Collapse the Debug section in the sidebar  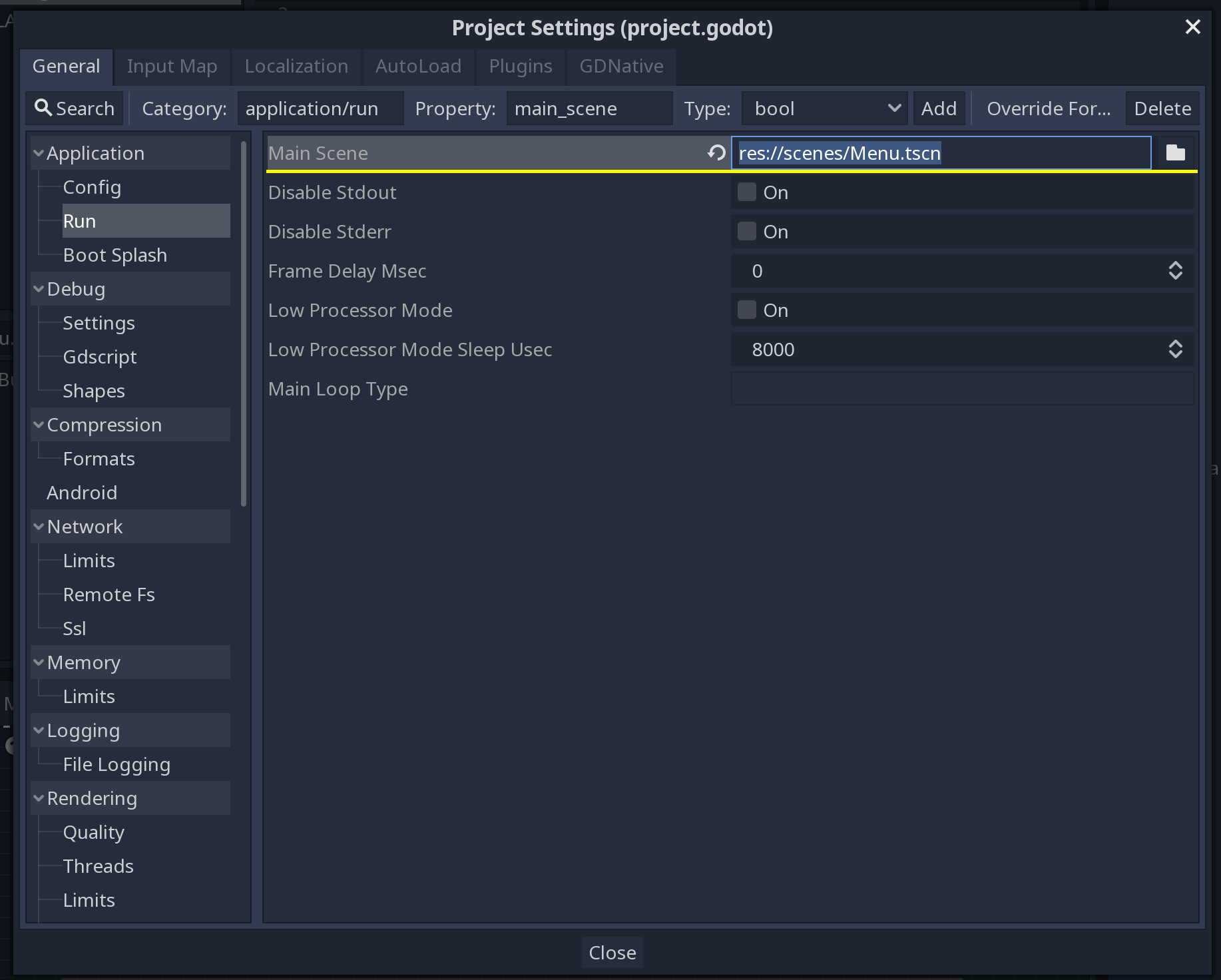39,289
